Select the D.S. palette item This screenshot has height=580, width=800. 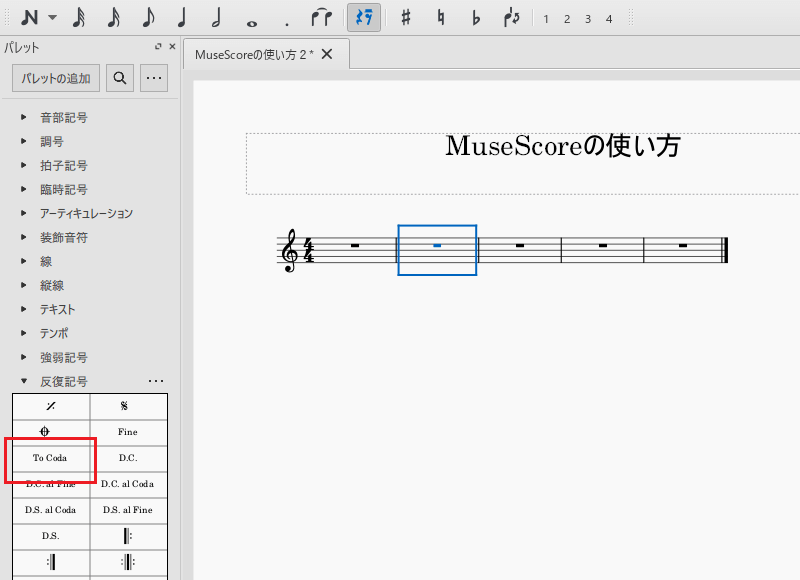[x=51, y=536]
